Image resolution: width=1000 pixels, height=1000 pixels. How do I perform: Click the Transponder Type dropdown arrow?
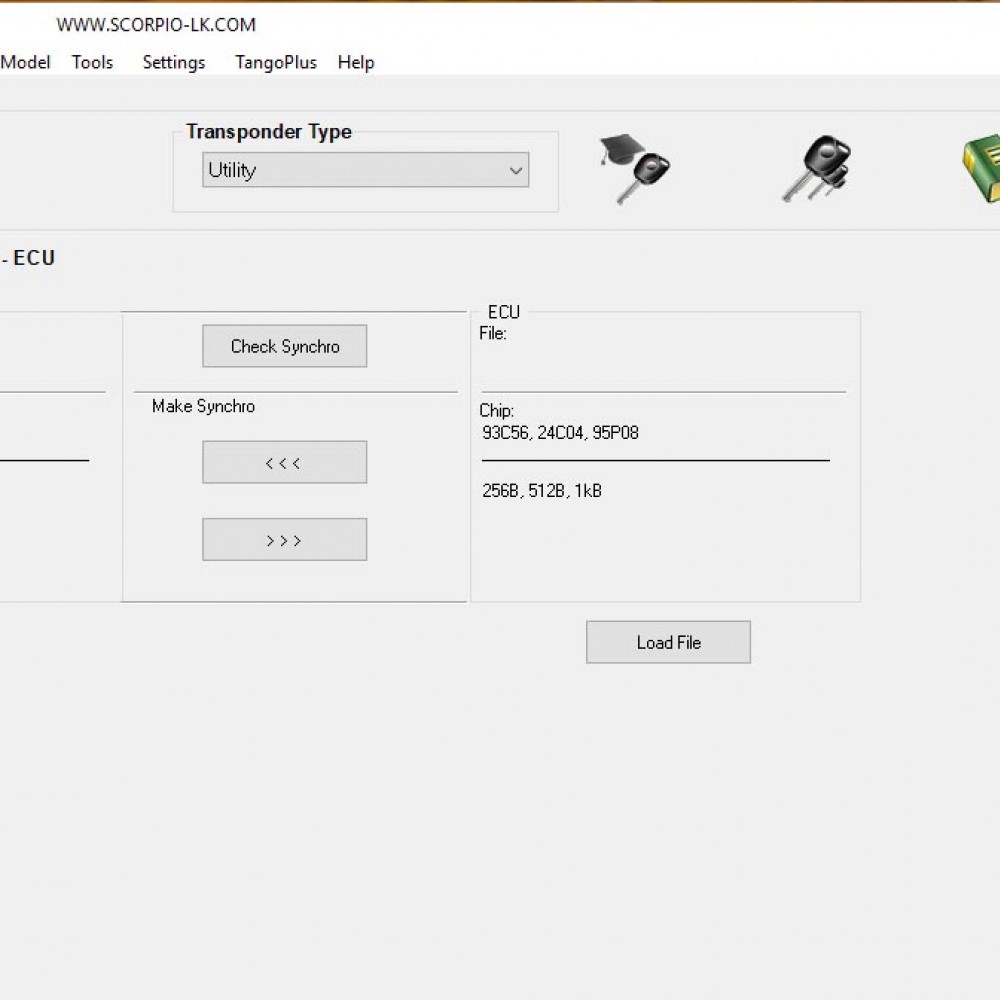coord(516,170)
